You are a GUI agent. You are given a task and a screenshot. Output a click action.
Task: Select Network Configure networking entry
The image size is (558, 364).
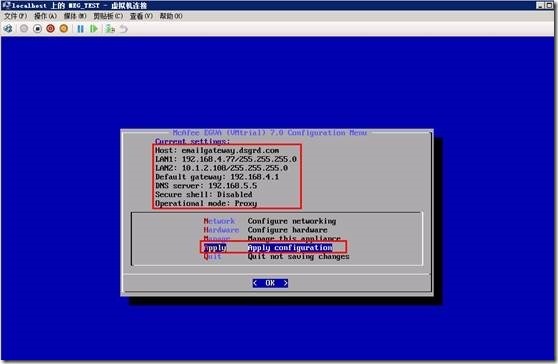click(x=270, y=221)
